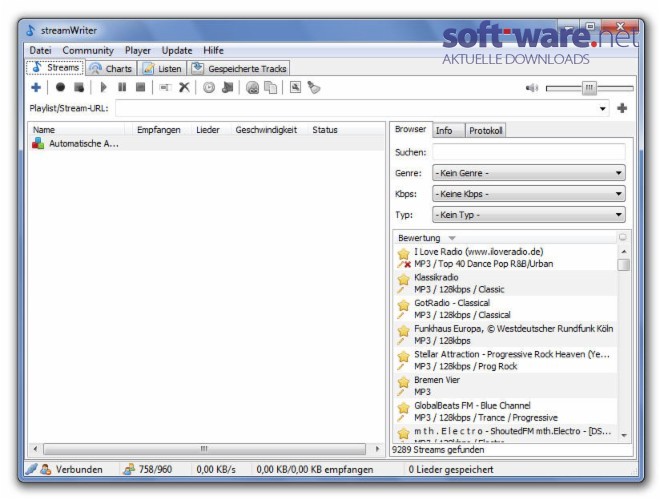Open the Gespeicherte Tracks tab
This screenshot has height=500, width=660.
tap(239, 69)
